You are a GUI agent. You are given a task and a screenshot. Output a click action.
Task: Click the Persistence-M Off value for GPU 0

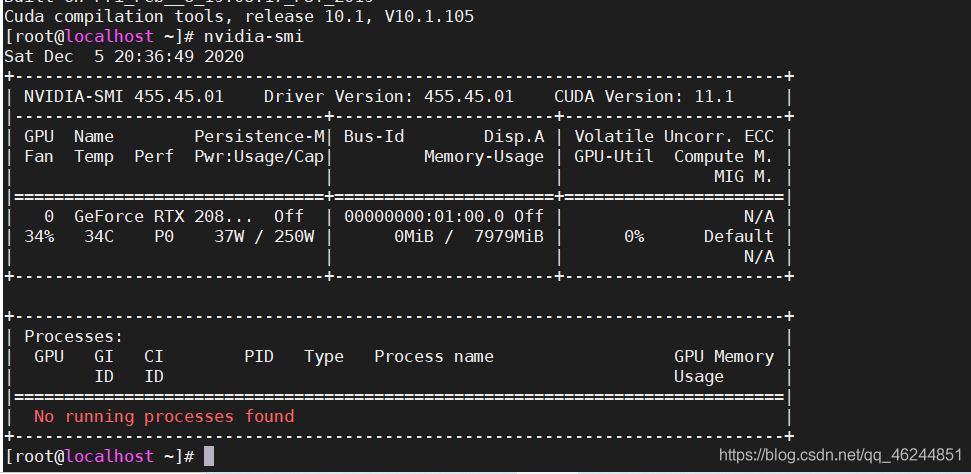click(289, 216)
